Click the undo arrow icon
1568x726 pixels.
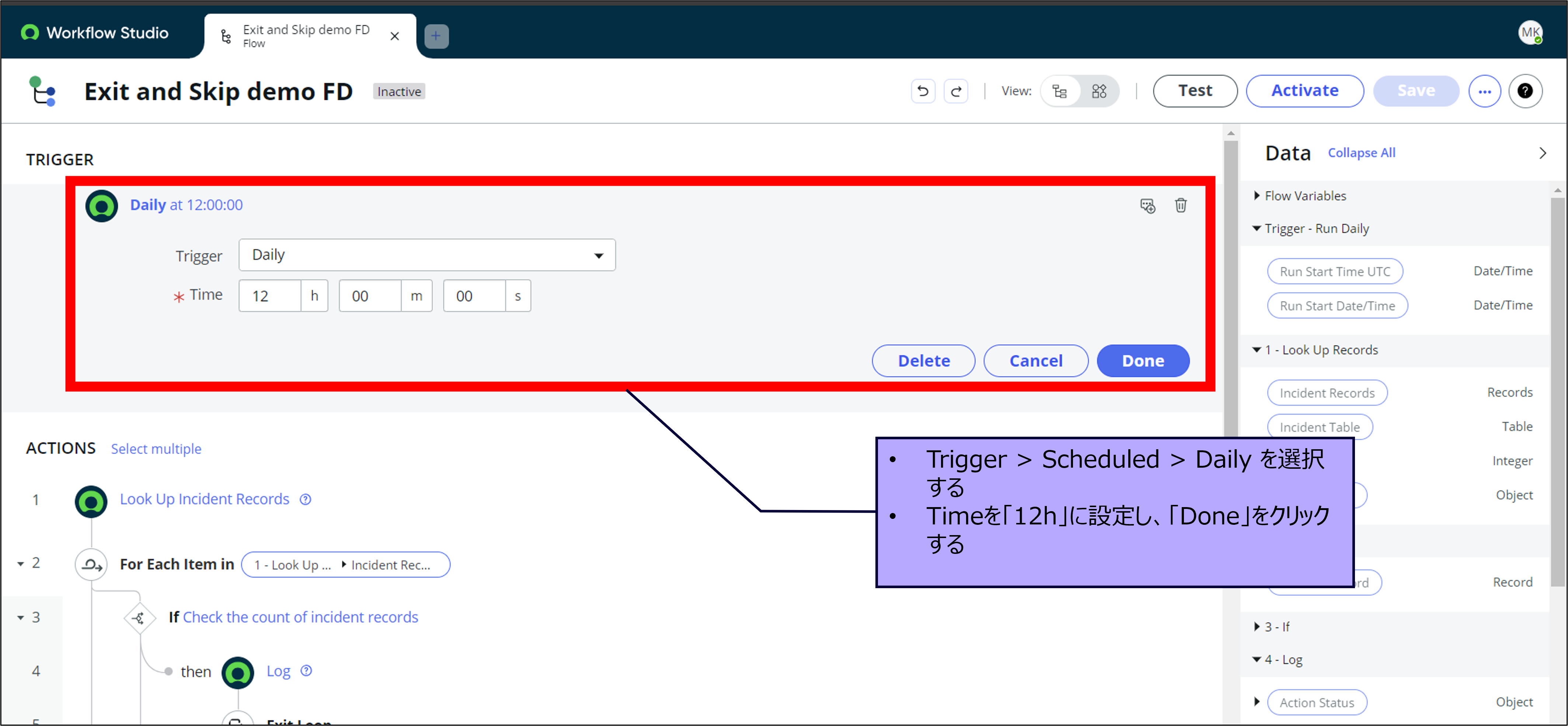click(923, 91)
